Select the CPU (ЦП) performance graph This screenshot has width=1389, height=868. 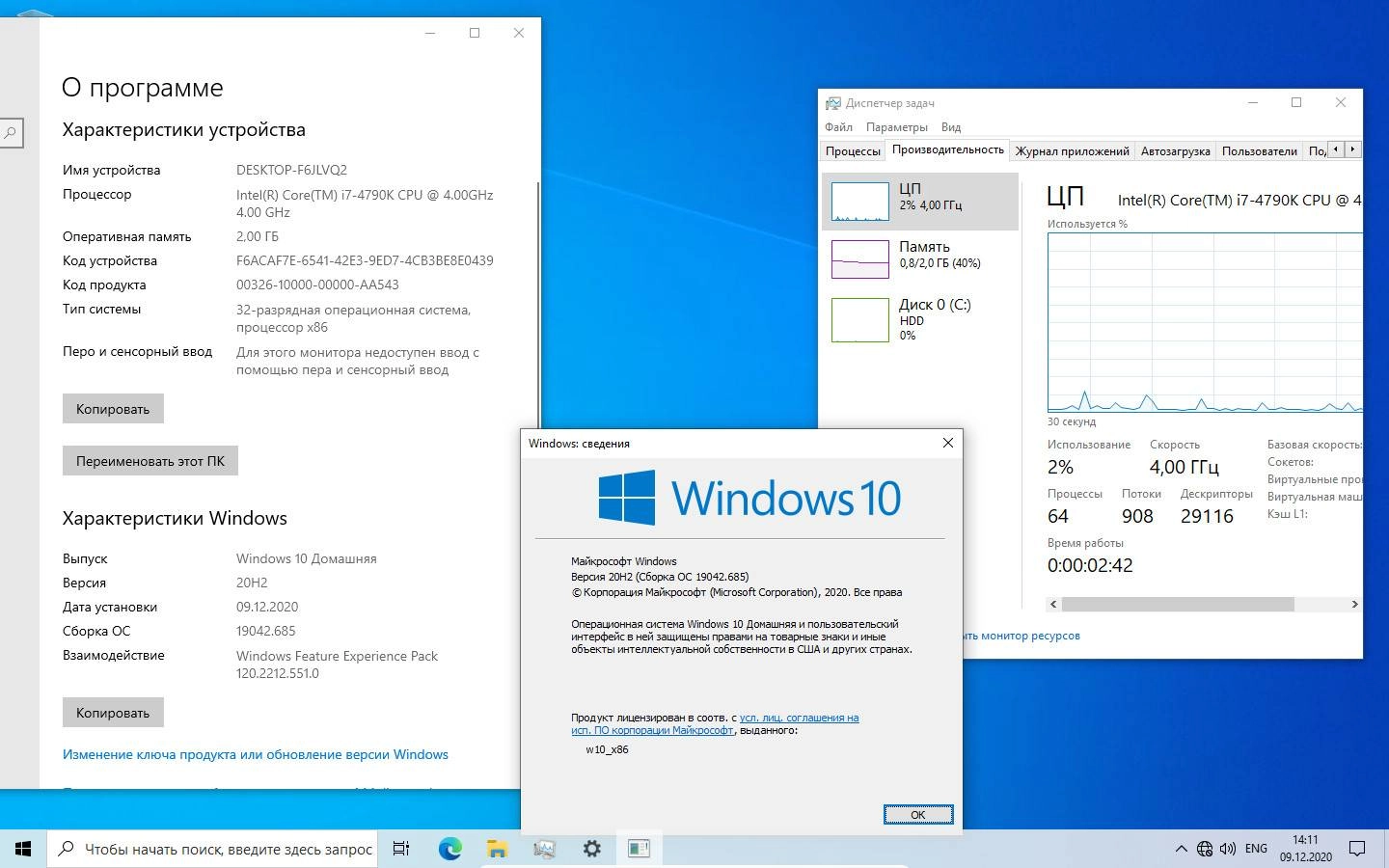click(x=920, y=202)
